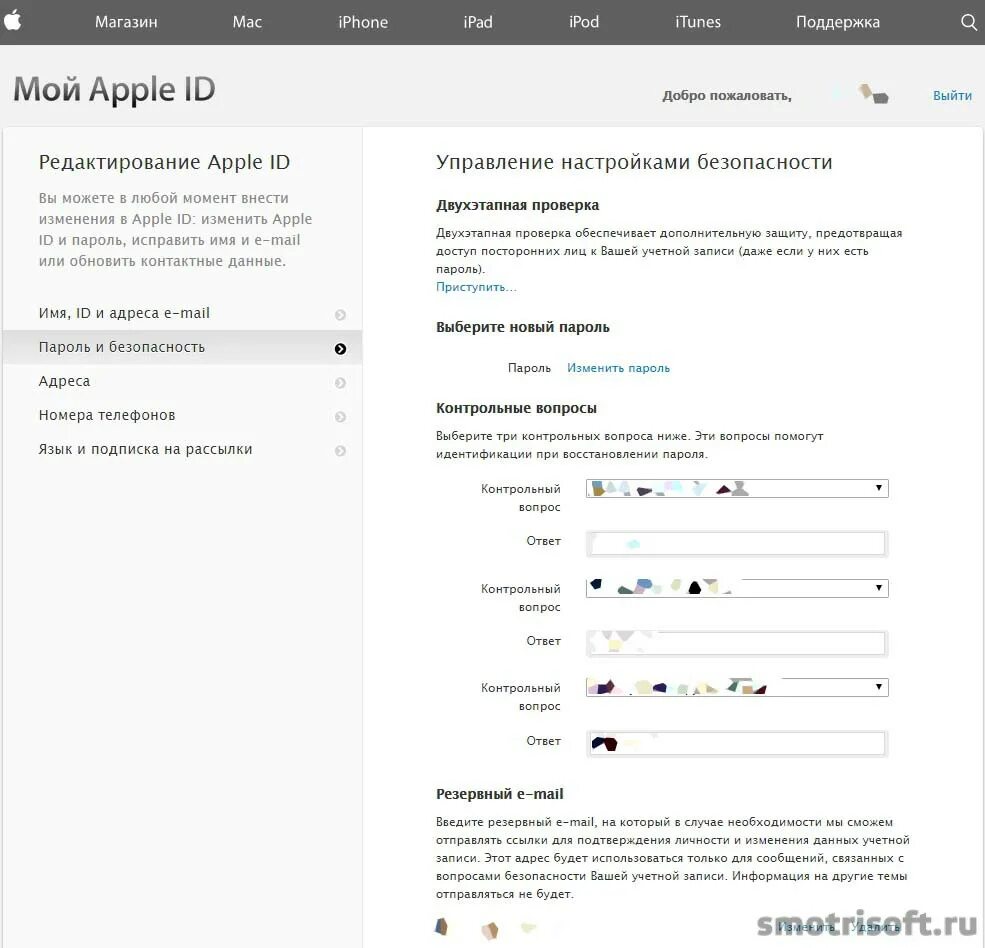
Task: Click the Мой Apple ID page title
Action: point(114,90)
